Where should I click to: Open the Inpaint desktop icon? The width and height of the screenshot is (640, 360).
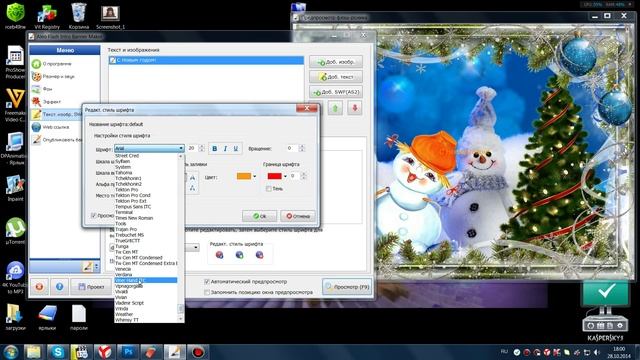coord(16,188)
